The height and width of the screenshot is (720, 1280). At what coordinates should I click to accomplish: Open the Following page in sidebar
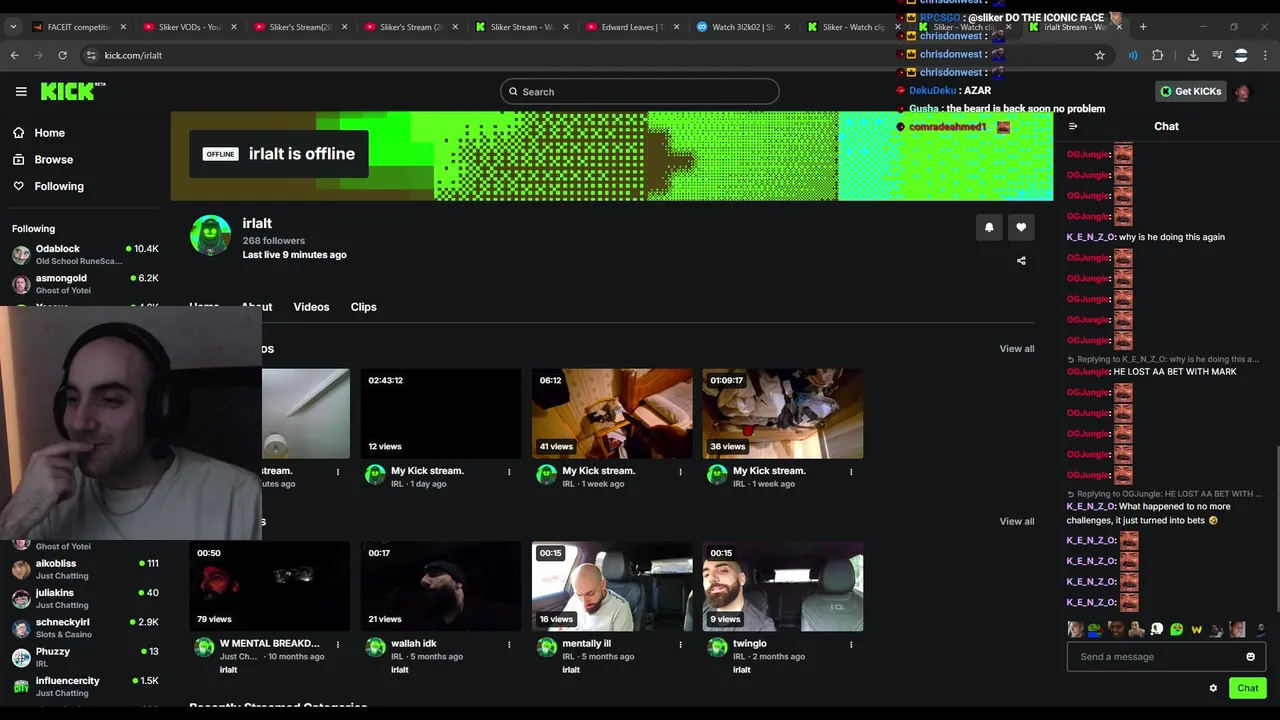pos(59,186)
